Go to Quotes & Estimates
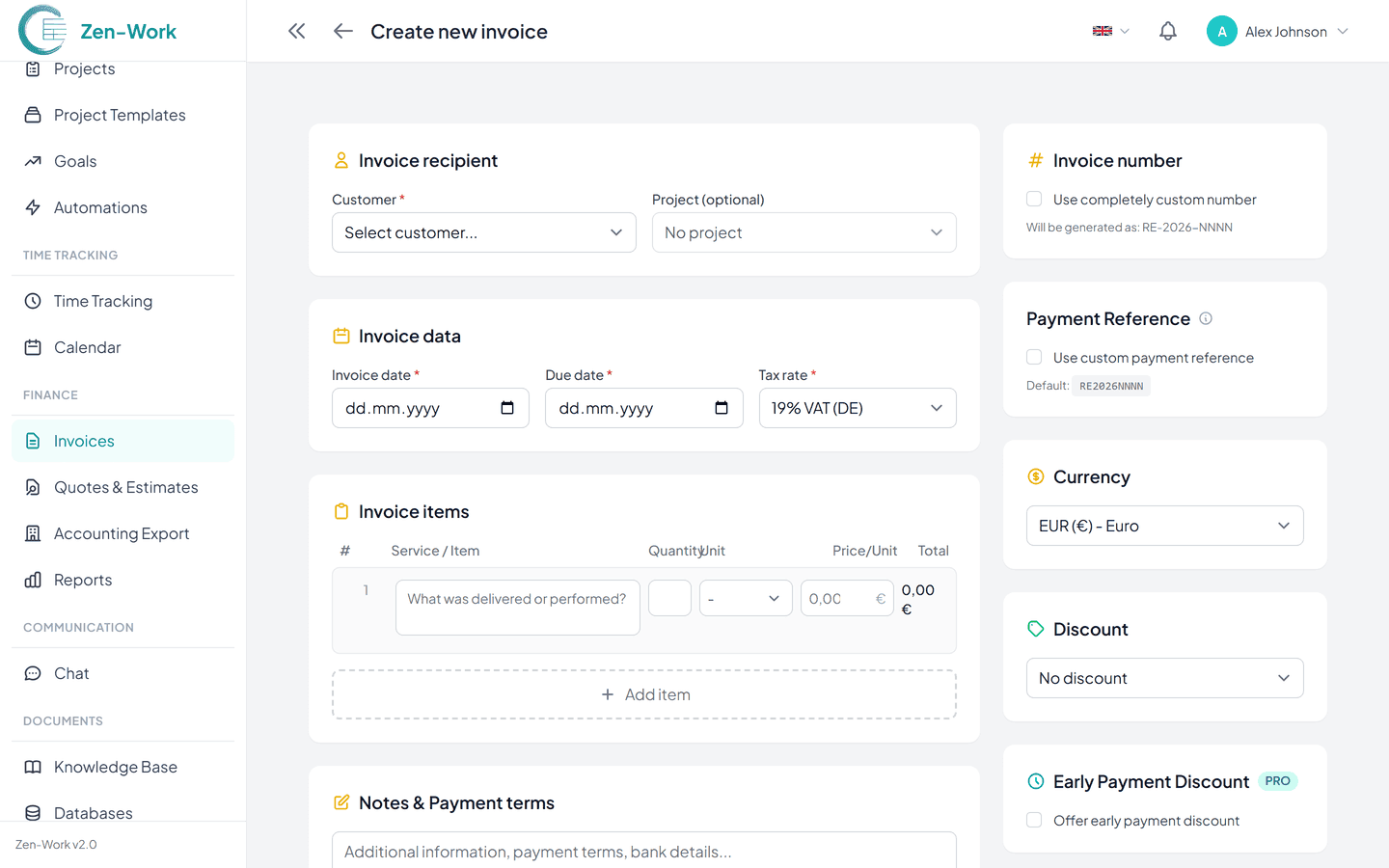The width and height of the screenshot is (1389, 868). point(125,487)
